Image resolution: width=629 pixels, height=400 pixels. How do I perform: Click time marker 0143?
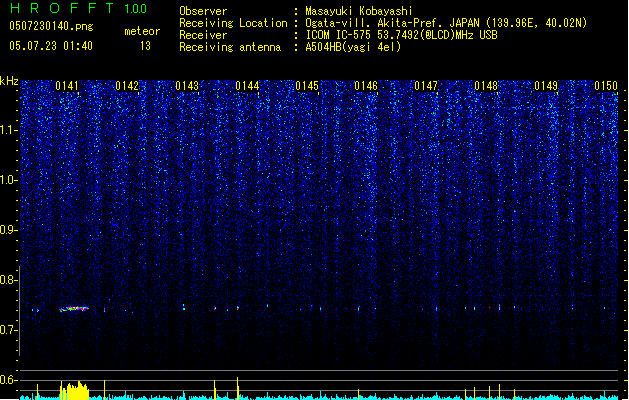pyautogui.click(x=187, y=86)
